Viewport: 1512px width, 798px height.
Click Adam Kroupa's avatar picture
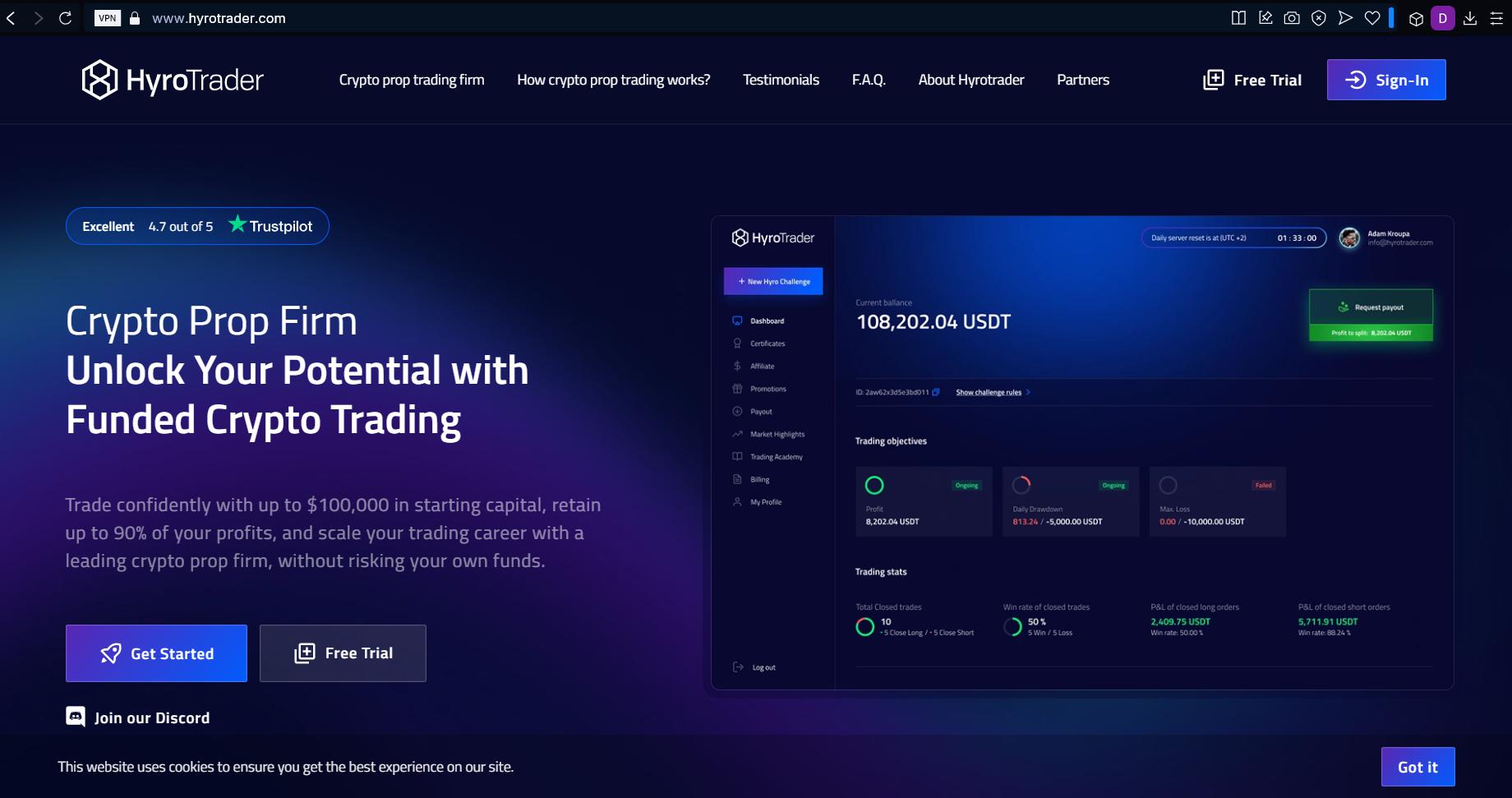tap(1349, 238)
